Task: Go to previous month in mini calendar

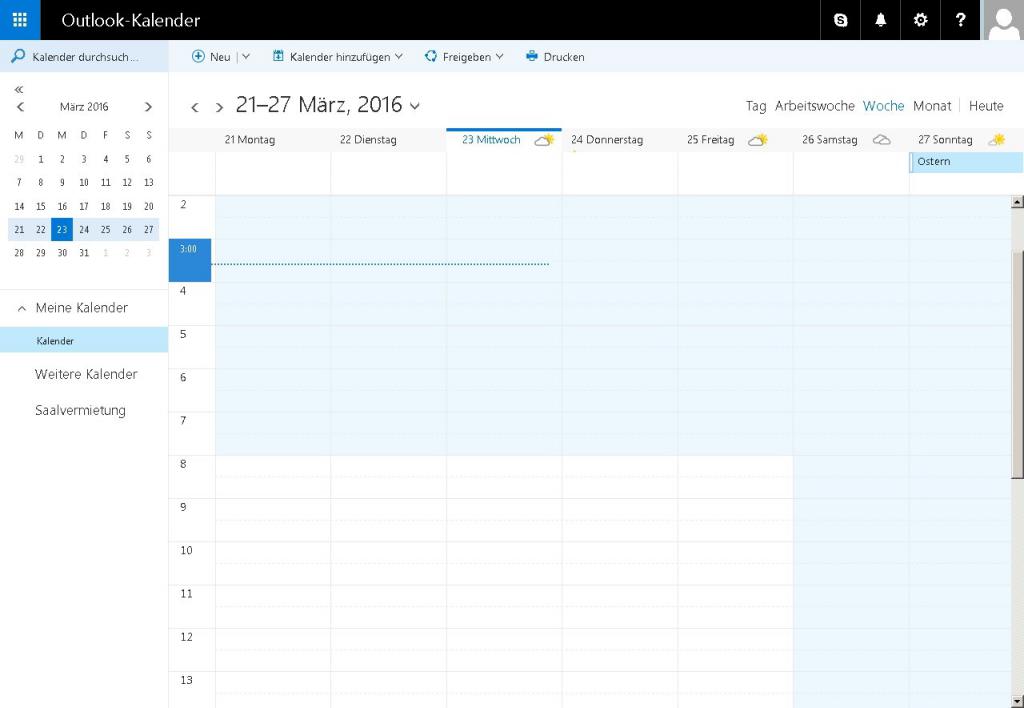Action: point(20,106)
